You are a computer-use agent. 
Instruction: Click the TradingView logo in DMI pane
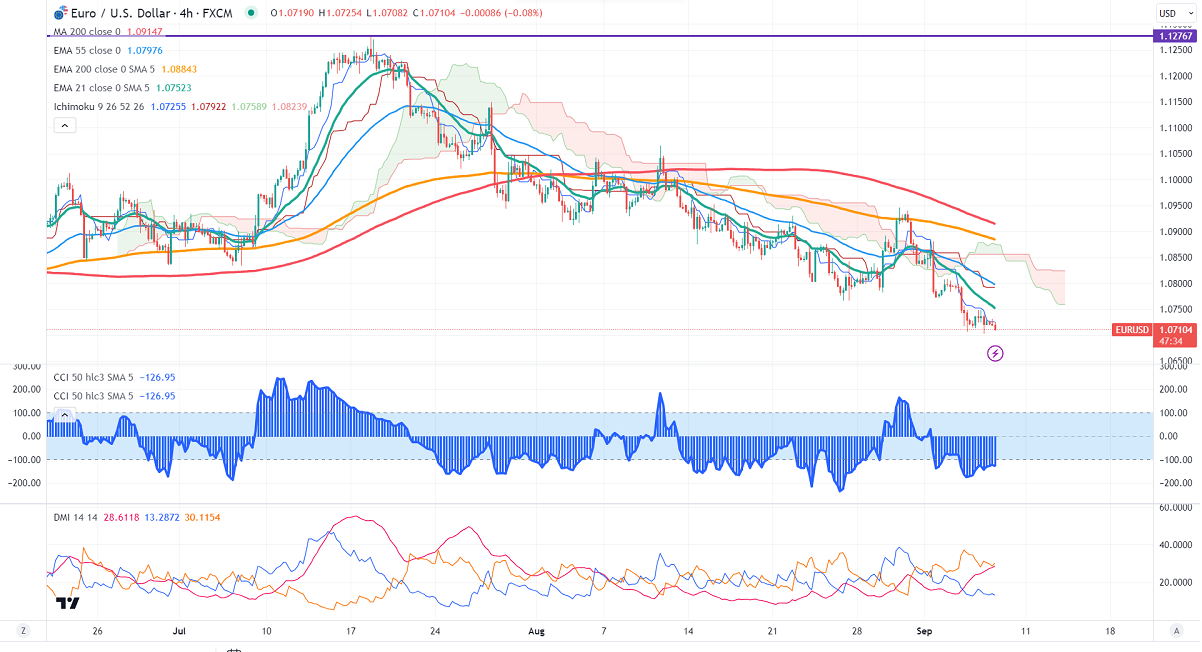coord(68,603)
